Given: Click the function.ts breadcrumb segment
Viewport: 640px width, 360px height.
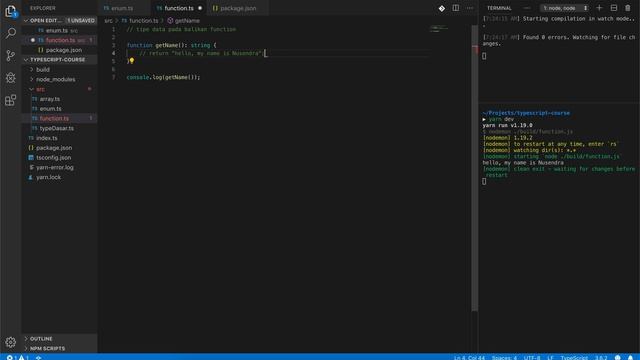Looking at the screenshot, I should click(x=140, y=20).
